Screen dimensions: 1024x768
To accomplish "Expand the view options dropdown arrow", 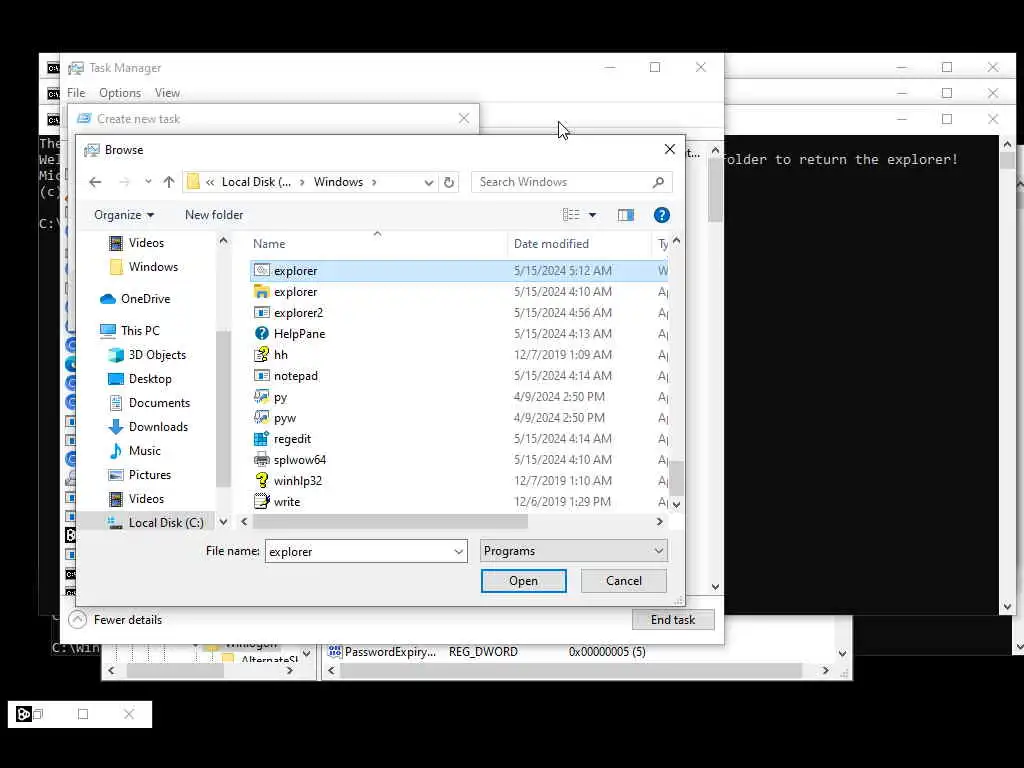I will pos(592,215).
